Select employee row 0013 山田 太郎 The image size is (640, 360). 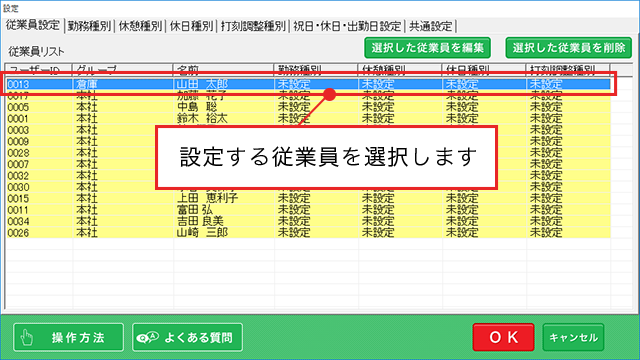click(x=309, y=84)
